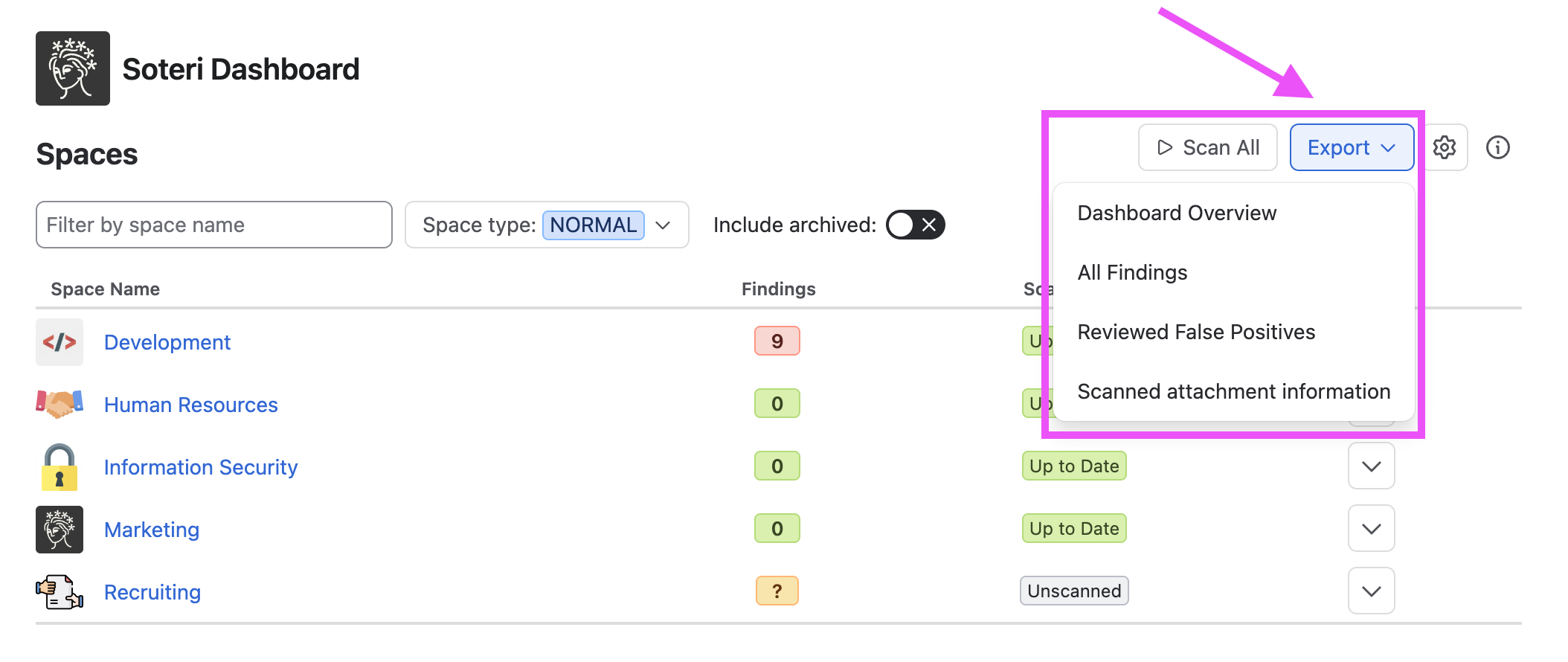
Task: Click the Scan All button
Action: 1208,147
